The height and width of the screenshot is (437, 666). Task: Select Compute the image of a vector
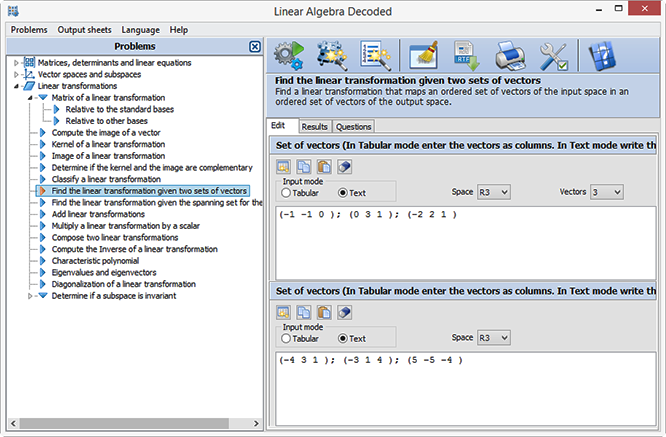click(106, 133)
